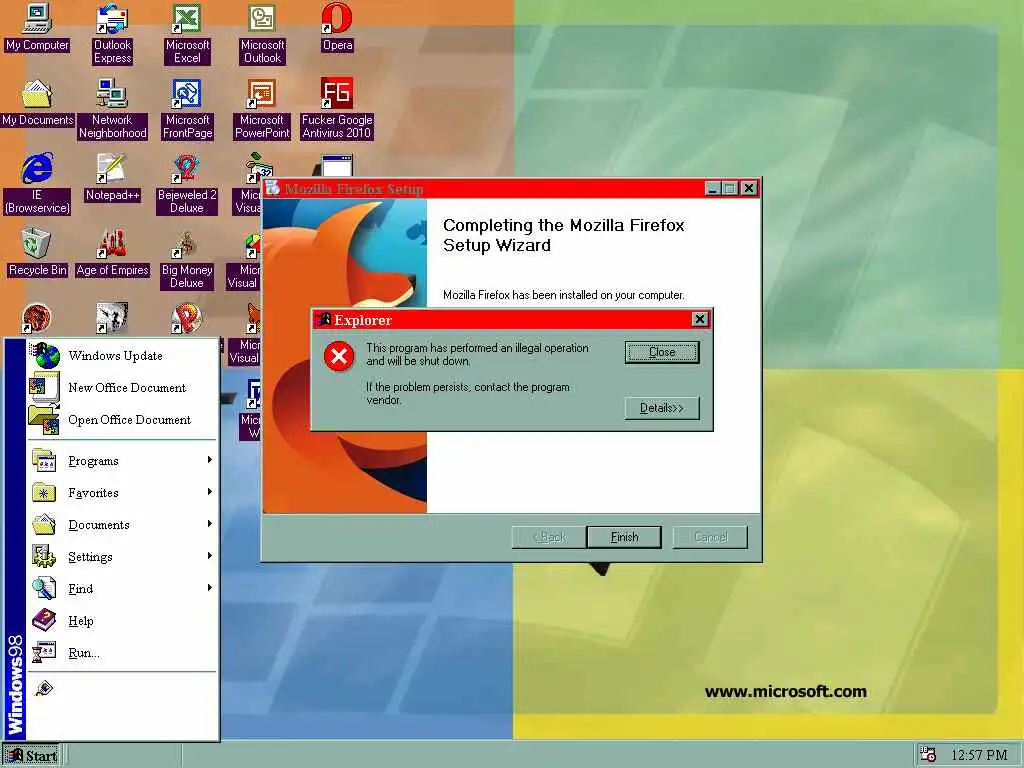Click the Start button on the taskbar
Viewport: 1024px width, 768px height.
coord(31,756)
